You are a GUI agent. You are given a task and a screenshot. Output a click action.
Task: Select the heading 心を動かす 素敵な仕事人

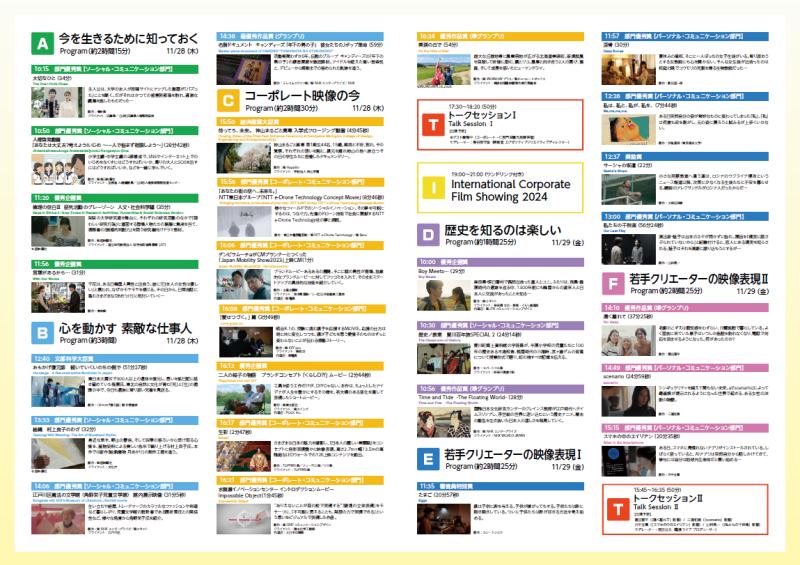pos(125,328)
